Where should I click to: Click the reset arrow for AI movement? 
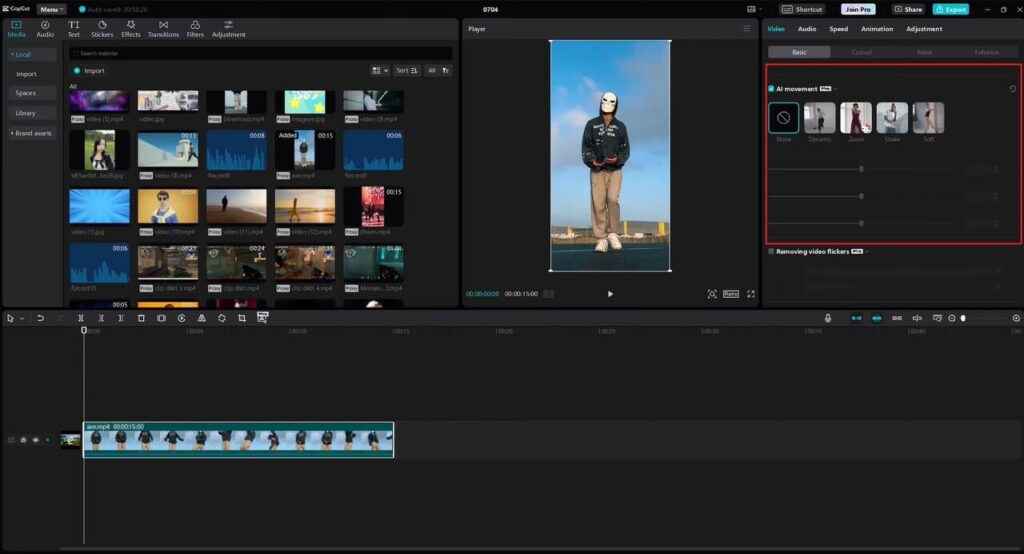[x=1012, y=89]
